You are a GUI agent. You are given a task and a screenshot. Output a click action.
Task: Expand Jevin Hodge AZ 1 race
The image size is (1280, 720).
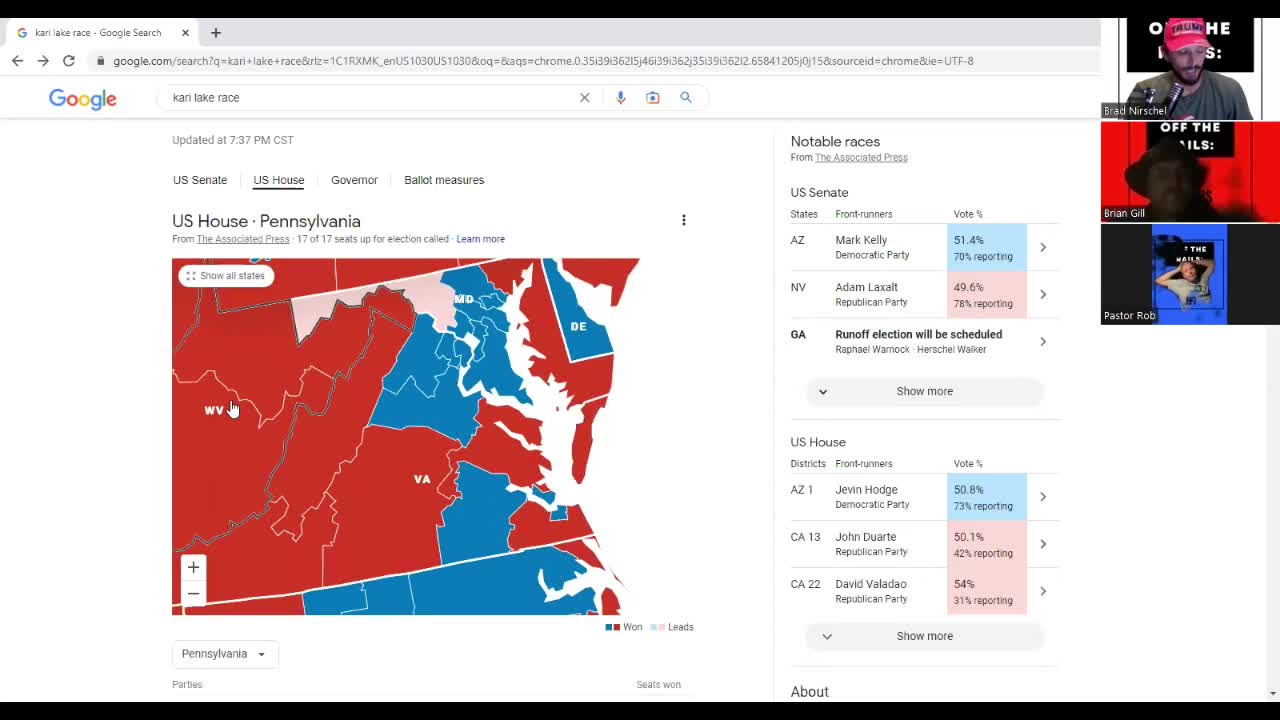pyautogui.click(x=1043, y=497)
